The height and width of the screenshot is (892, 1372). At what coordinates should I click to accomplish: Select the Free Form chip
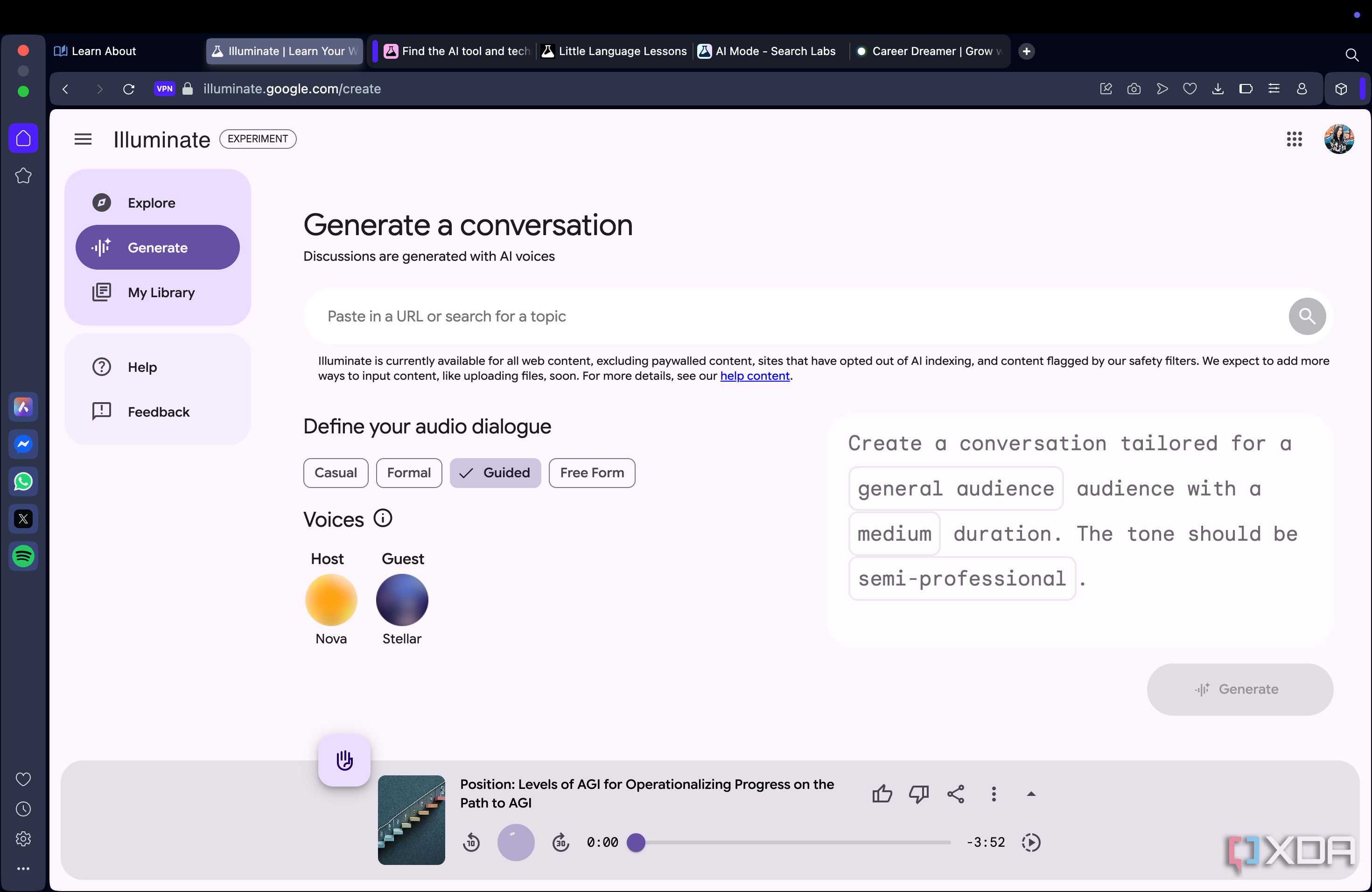click(592, 473)
